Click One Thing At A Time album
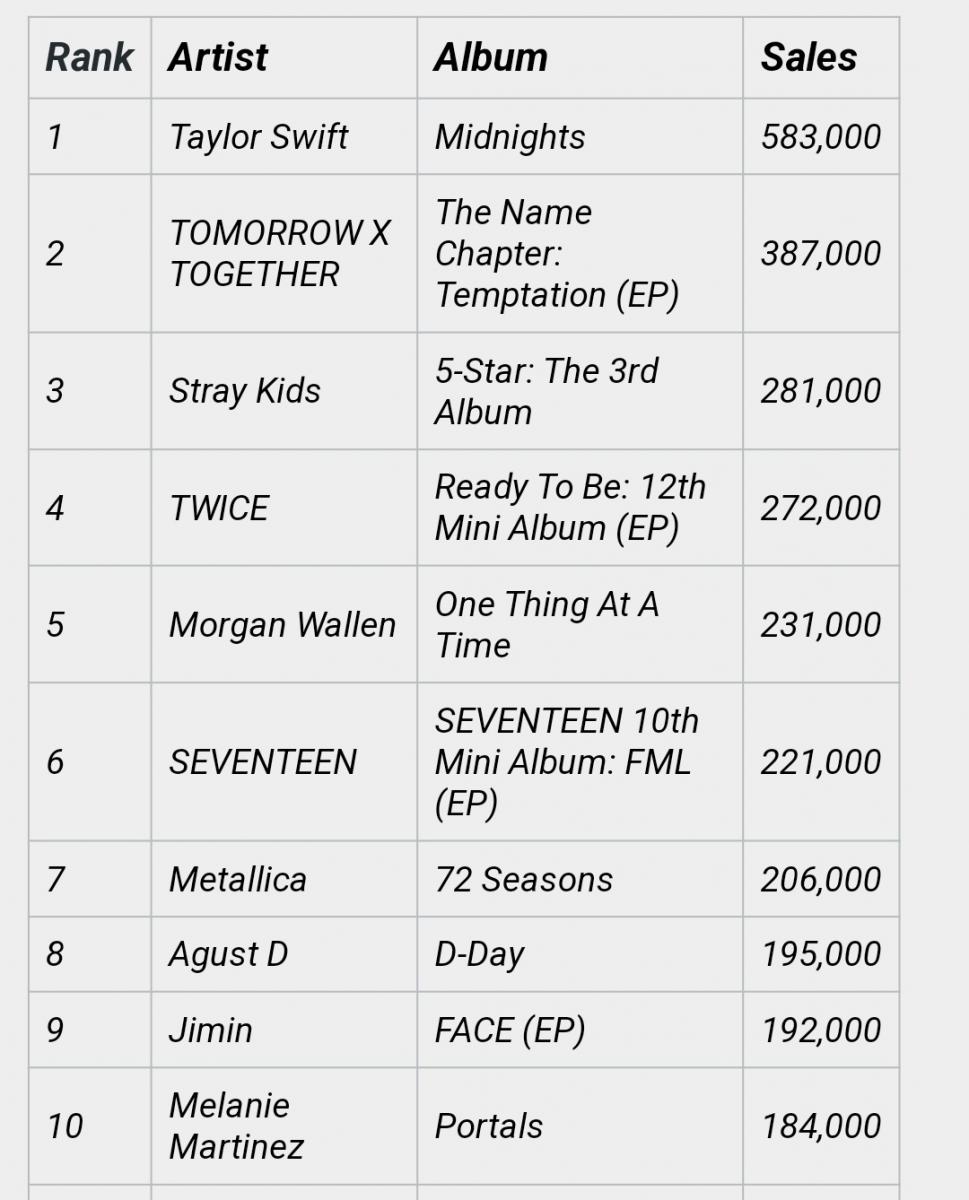Image resolution: width=969 pixels, height=1200 pixels. pos(580,625)
